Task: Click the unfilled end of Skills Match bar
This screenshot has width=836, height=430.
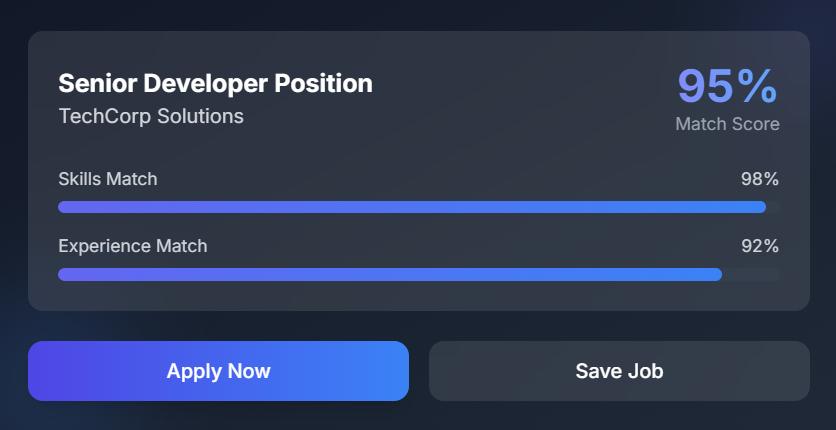Action: (773, 207)
